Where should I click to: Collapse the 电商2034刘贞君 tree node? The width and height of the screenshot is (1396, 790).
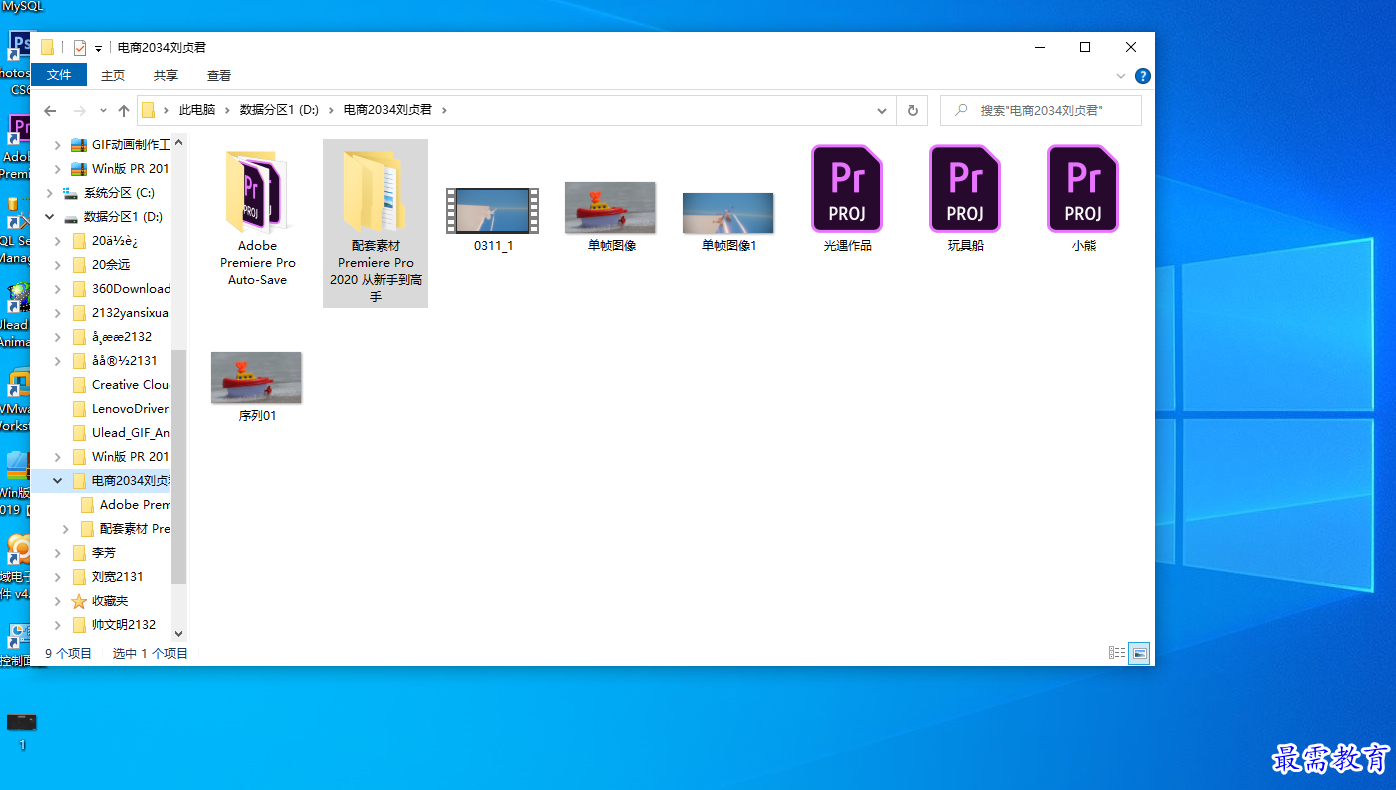(58, 481)
